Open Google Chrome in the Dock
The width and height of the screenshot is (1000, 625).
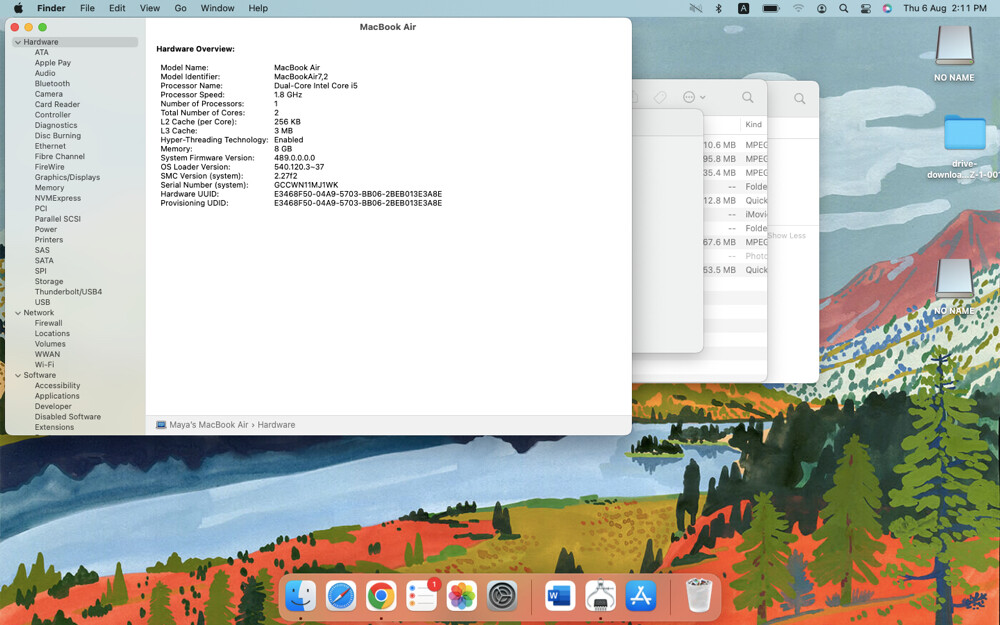click(x=381, y=596)
